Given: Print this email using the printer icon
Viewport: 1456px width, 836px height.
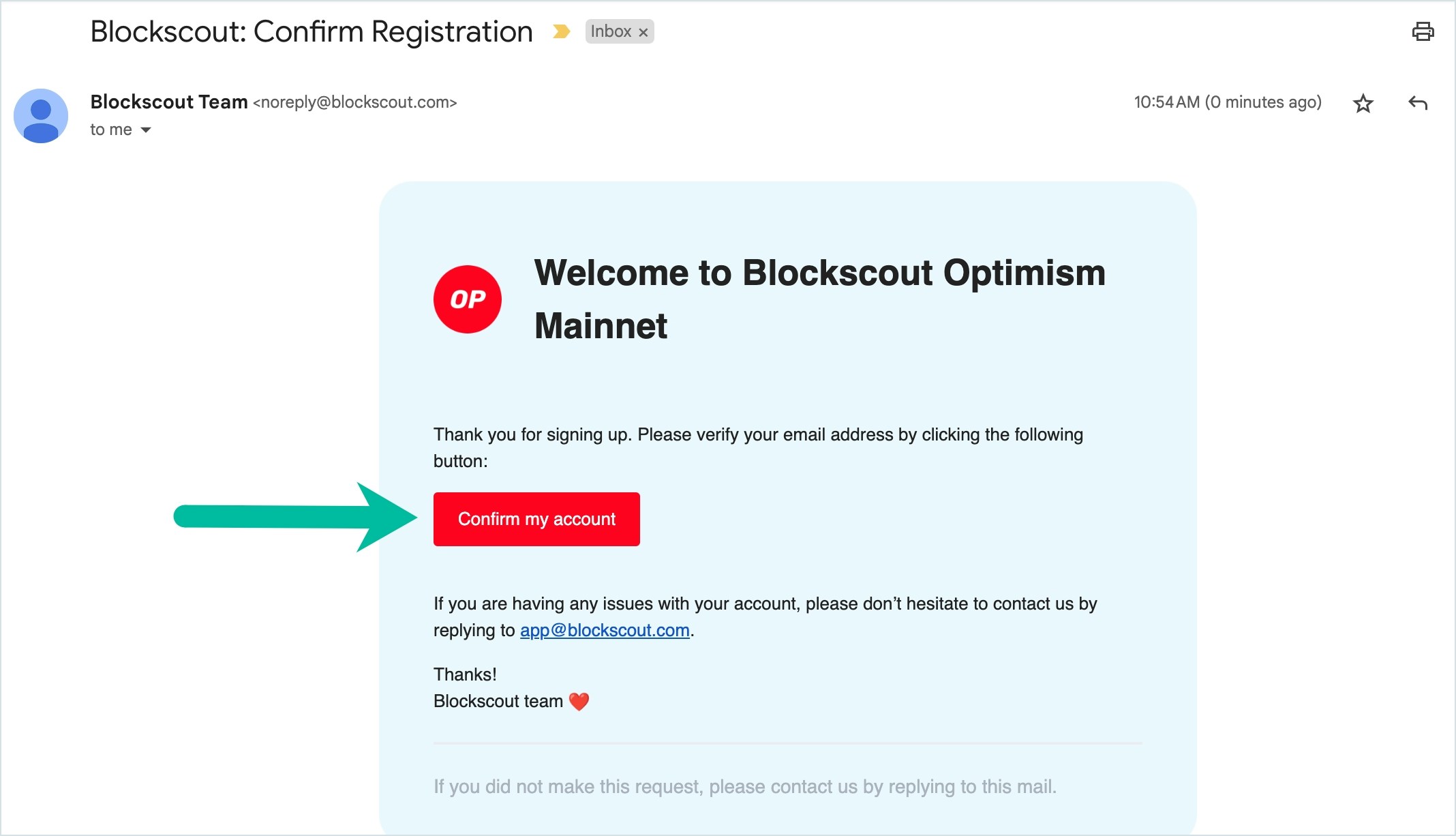Looking at the screenshot, I should 1423,31.
